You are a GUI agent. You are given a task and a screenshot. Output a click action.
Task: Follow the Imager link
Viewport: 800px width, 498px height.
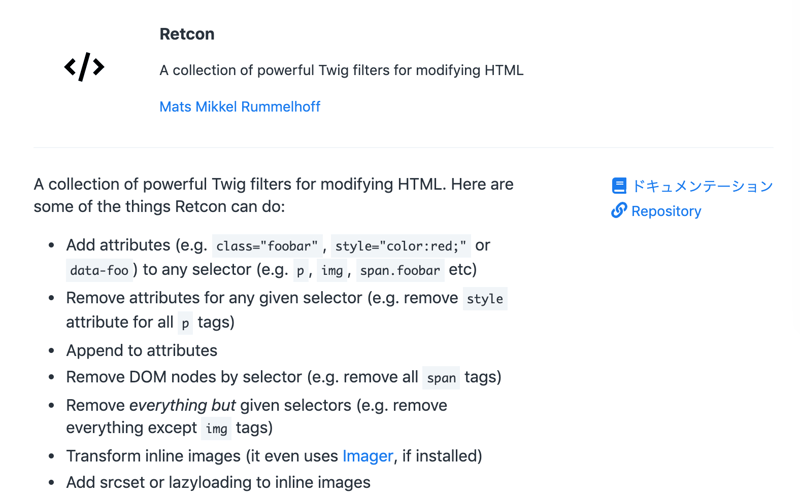(x=367, y=456)
